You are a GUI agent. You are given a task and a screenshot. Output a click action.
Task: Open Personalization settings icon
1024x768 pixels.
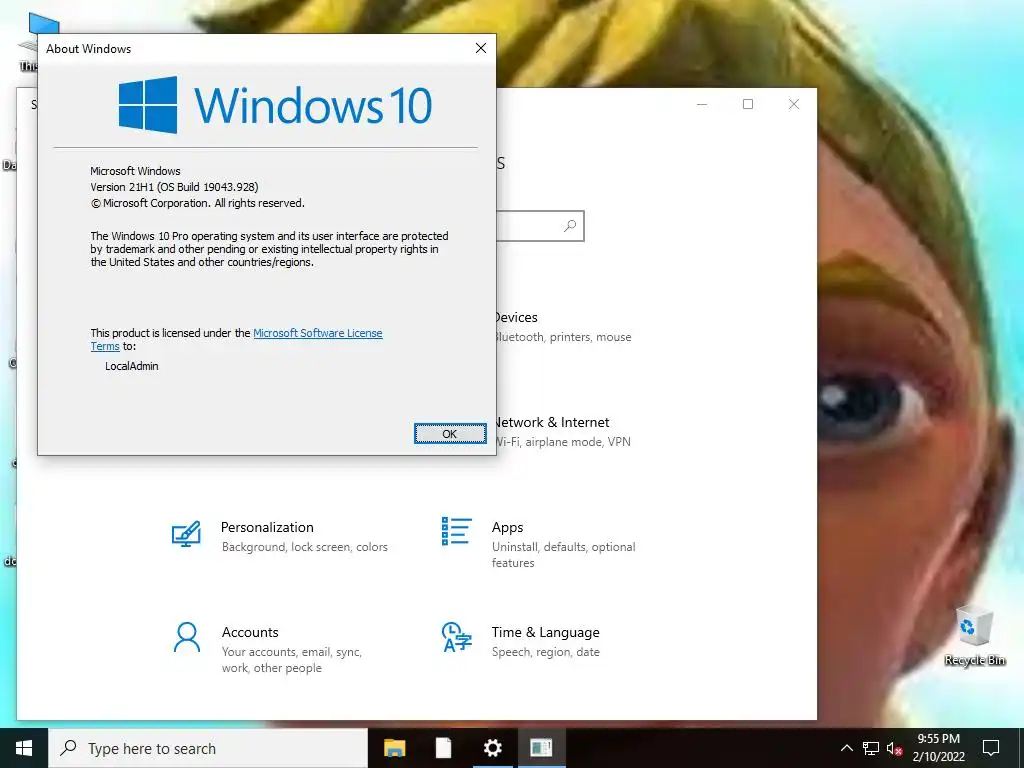point(186,534)
